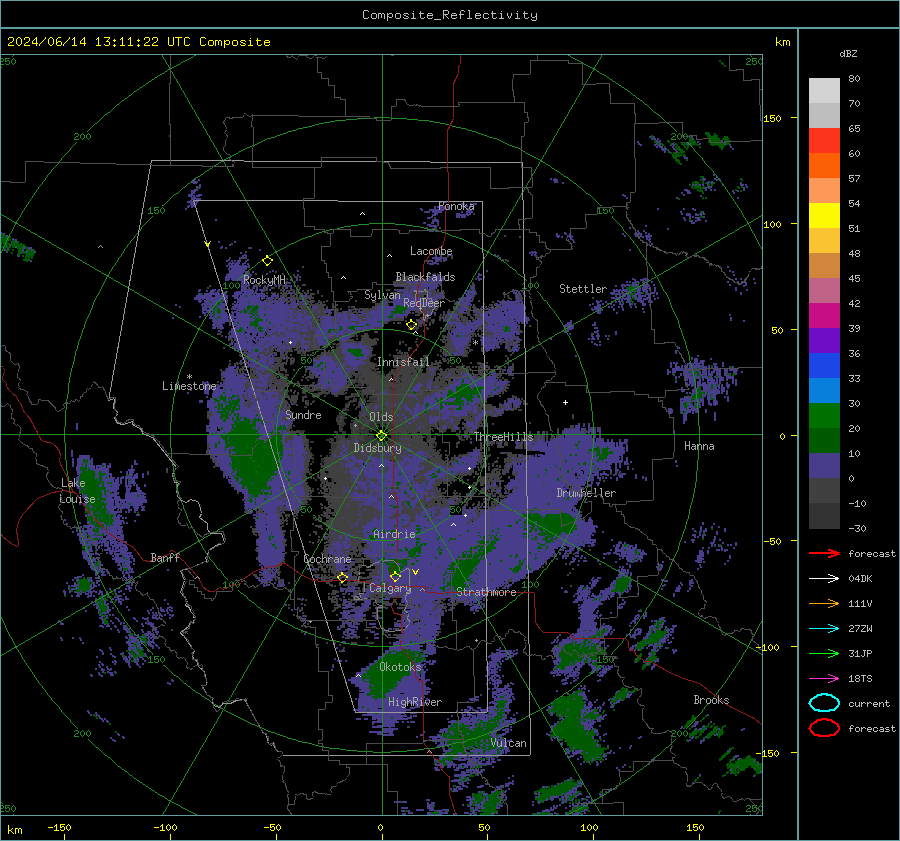
Task: Click the cyan current ellipse icon
Action: pos(824,703)
